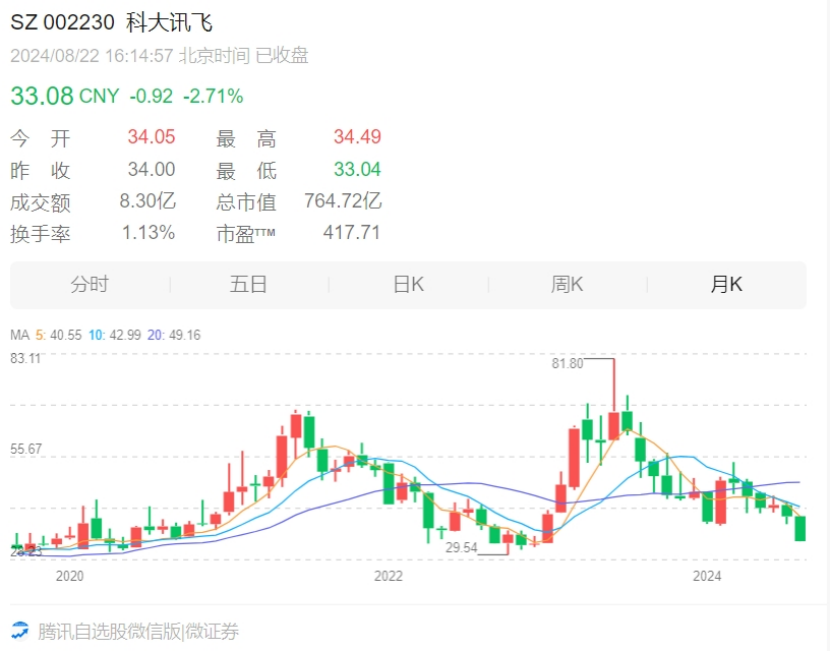Click the 2024 label on the time axis
This screenshot has height=652, width=831.
707,576
